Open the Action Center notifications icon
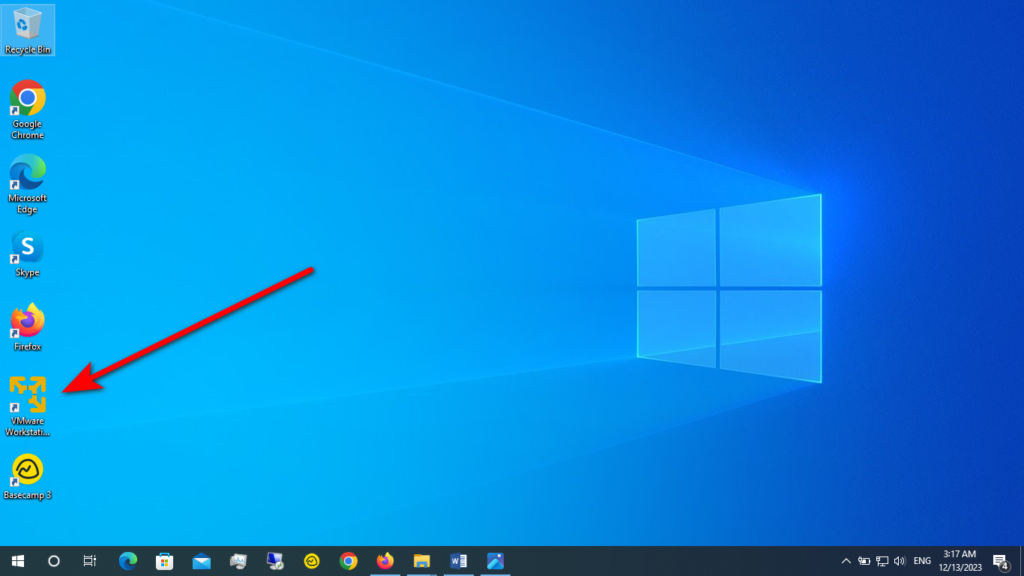The image size is (1024, 576). (x=1001, y=561)
